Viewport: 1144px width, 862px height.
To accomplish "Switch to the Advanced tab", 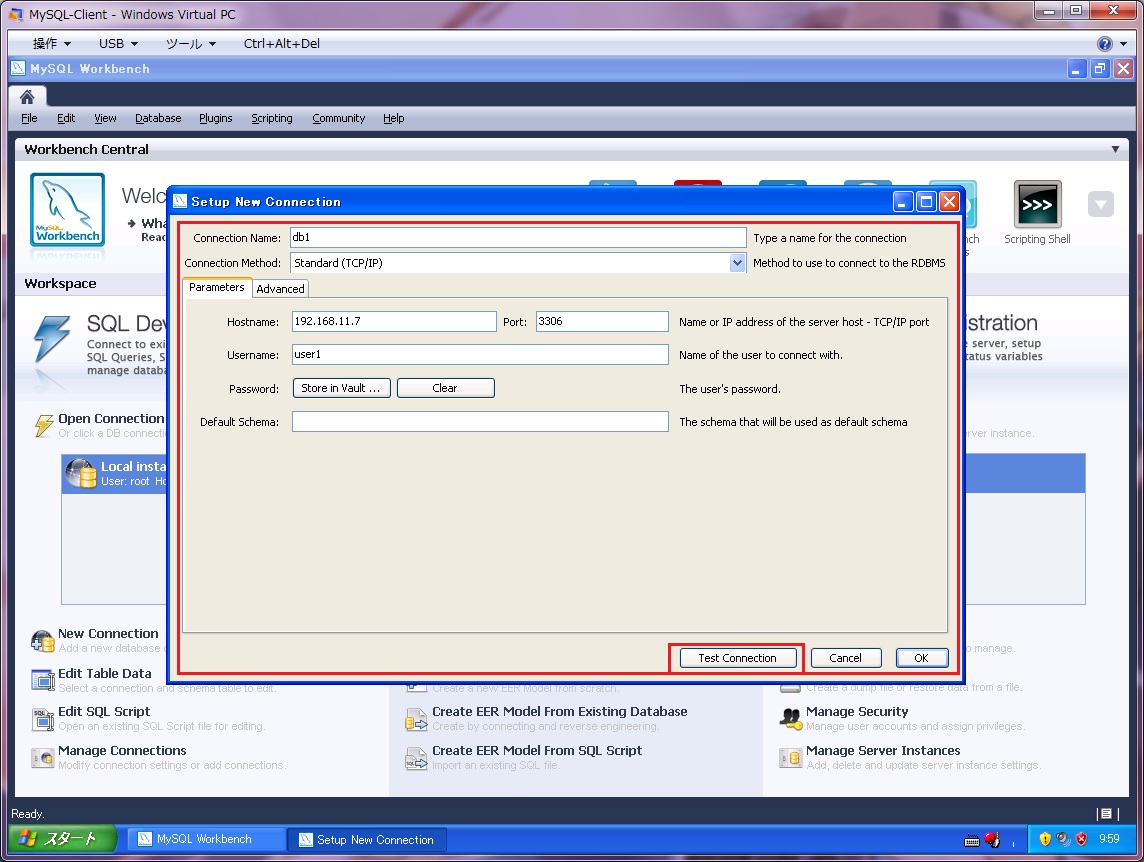I will click(x=280, y=289).
